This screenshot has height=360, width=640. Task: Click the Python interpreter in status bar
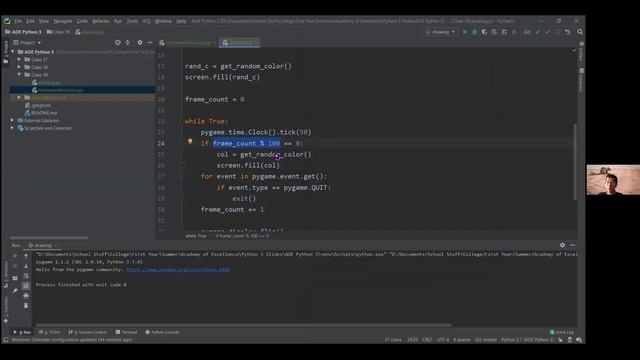[527, 340]
